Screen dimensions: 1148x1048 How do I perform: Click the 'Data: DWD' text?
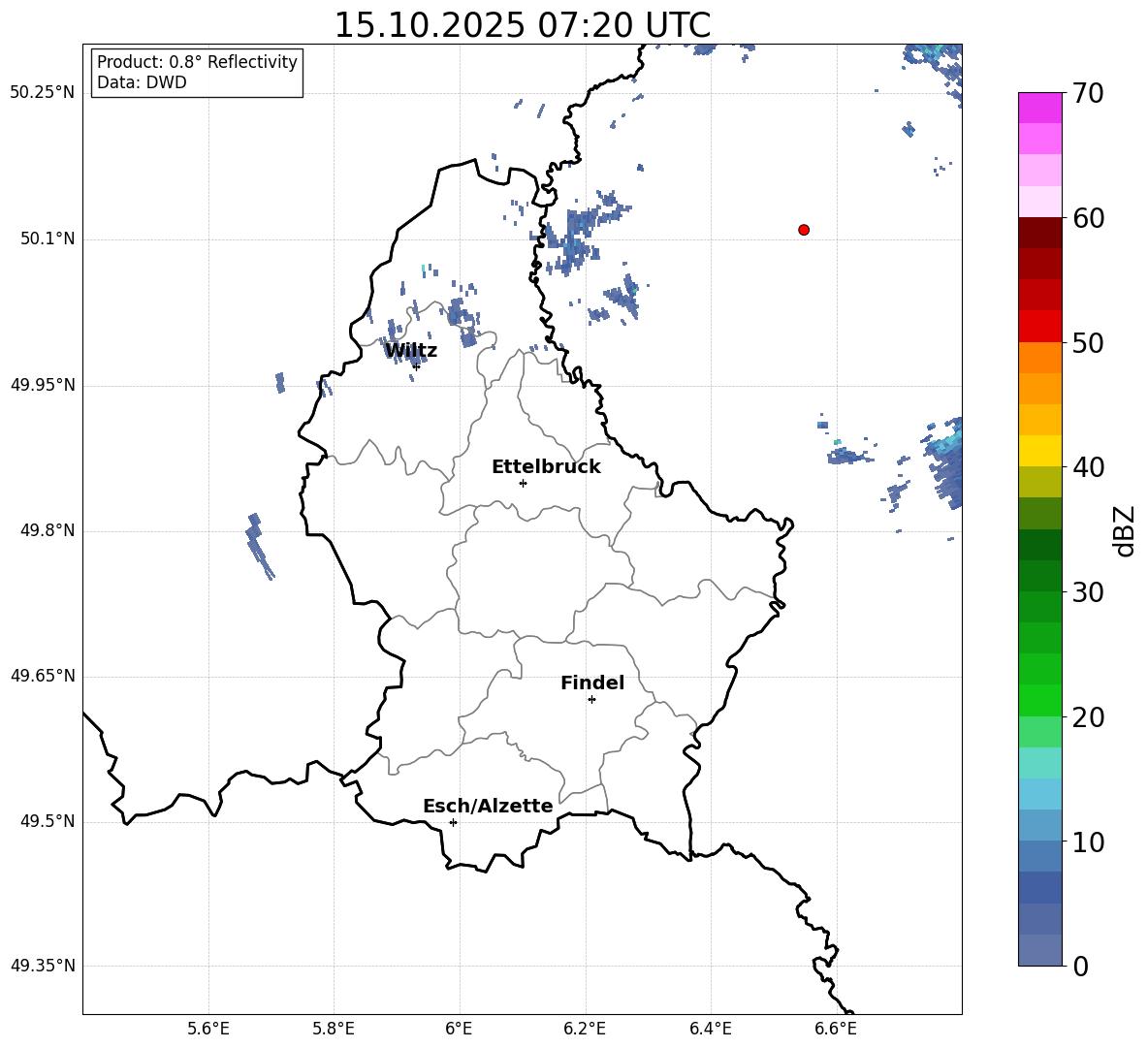pyautogui.click(x=142, y=82)
